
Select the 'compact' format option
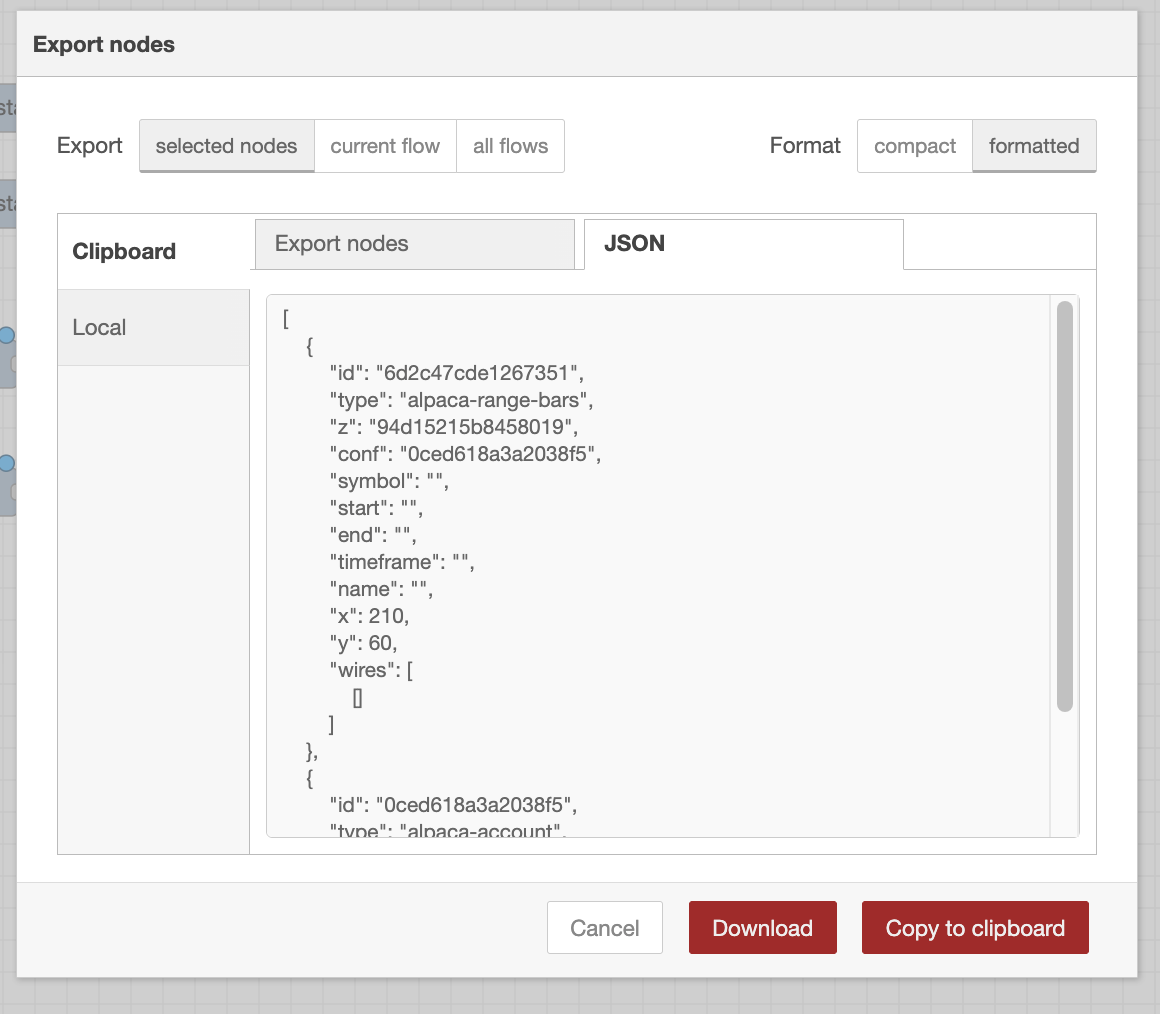click(914, 146)
